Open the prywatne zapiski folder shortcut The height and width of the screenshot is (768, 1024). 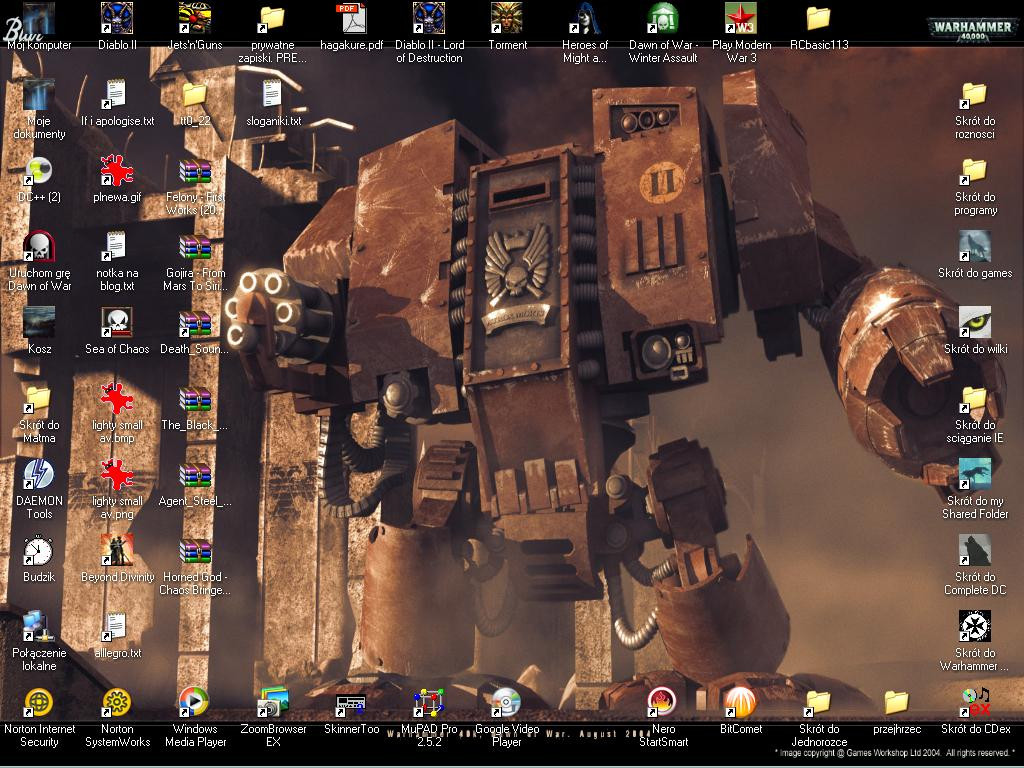273,18
